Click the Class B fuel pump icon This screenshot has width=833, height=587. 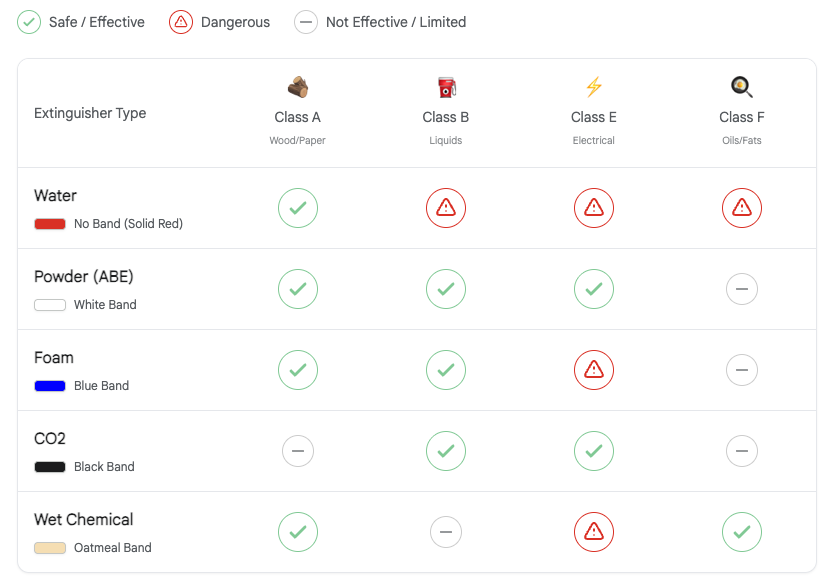coord(446,87)
